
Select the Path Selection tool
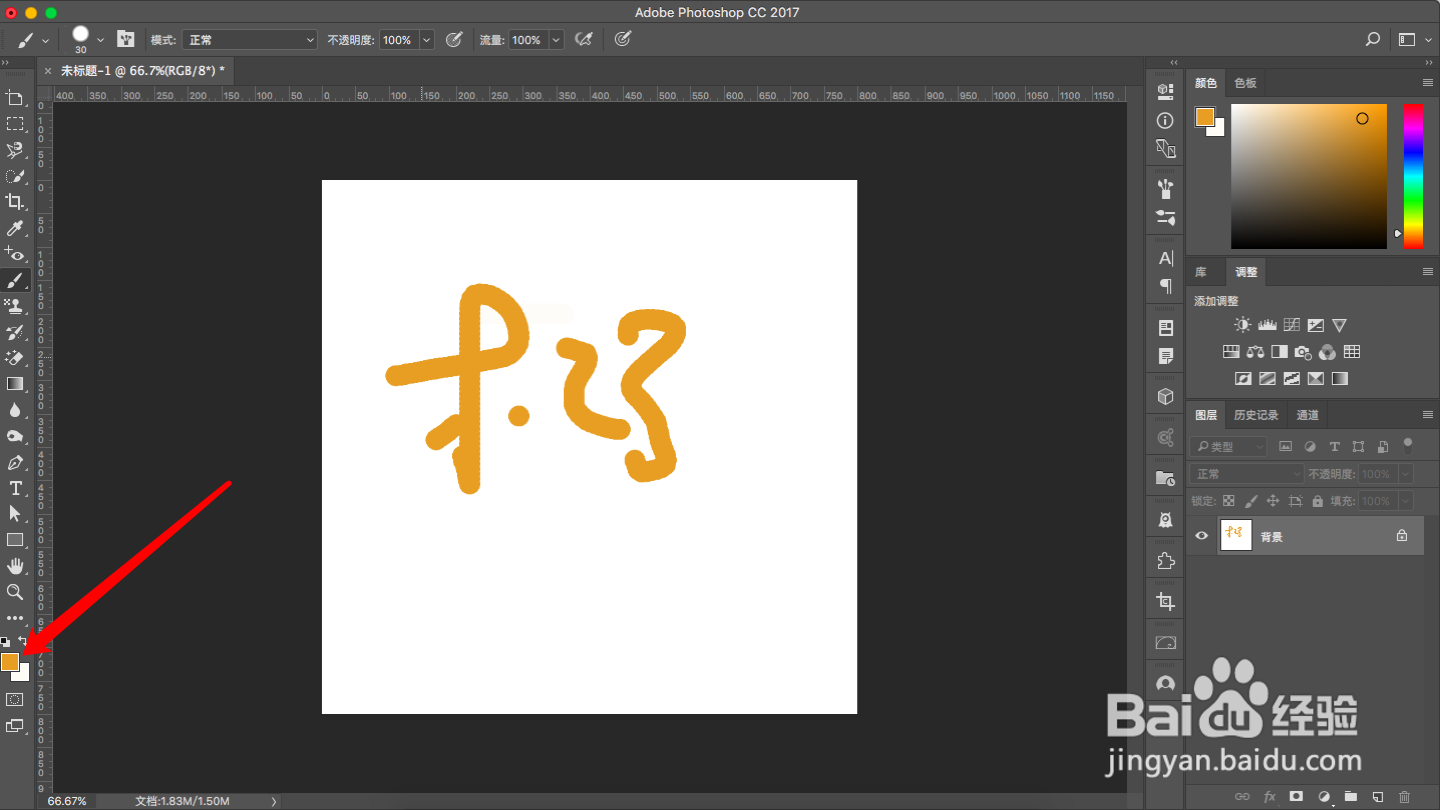click(x=15, y=514)
